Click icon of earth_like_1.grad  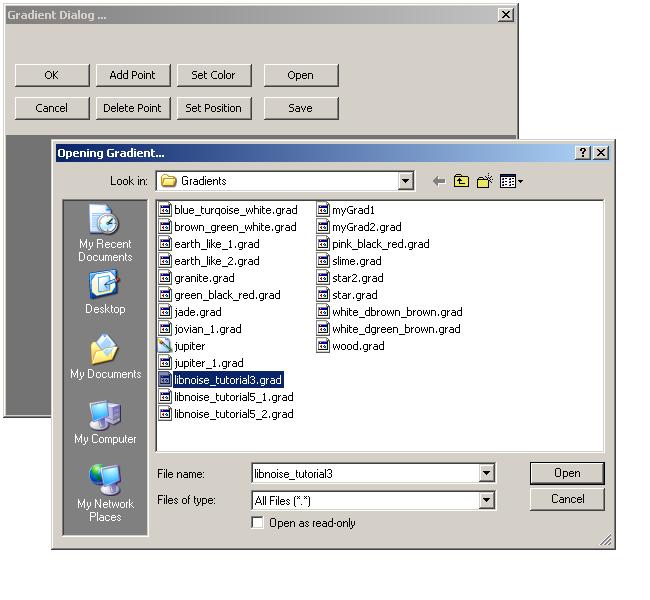(x=165, y=244)
